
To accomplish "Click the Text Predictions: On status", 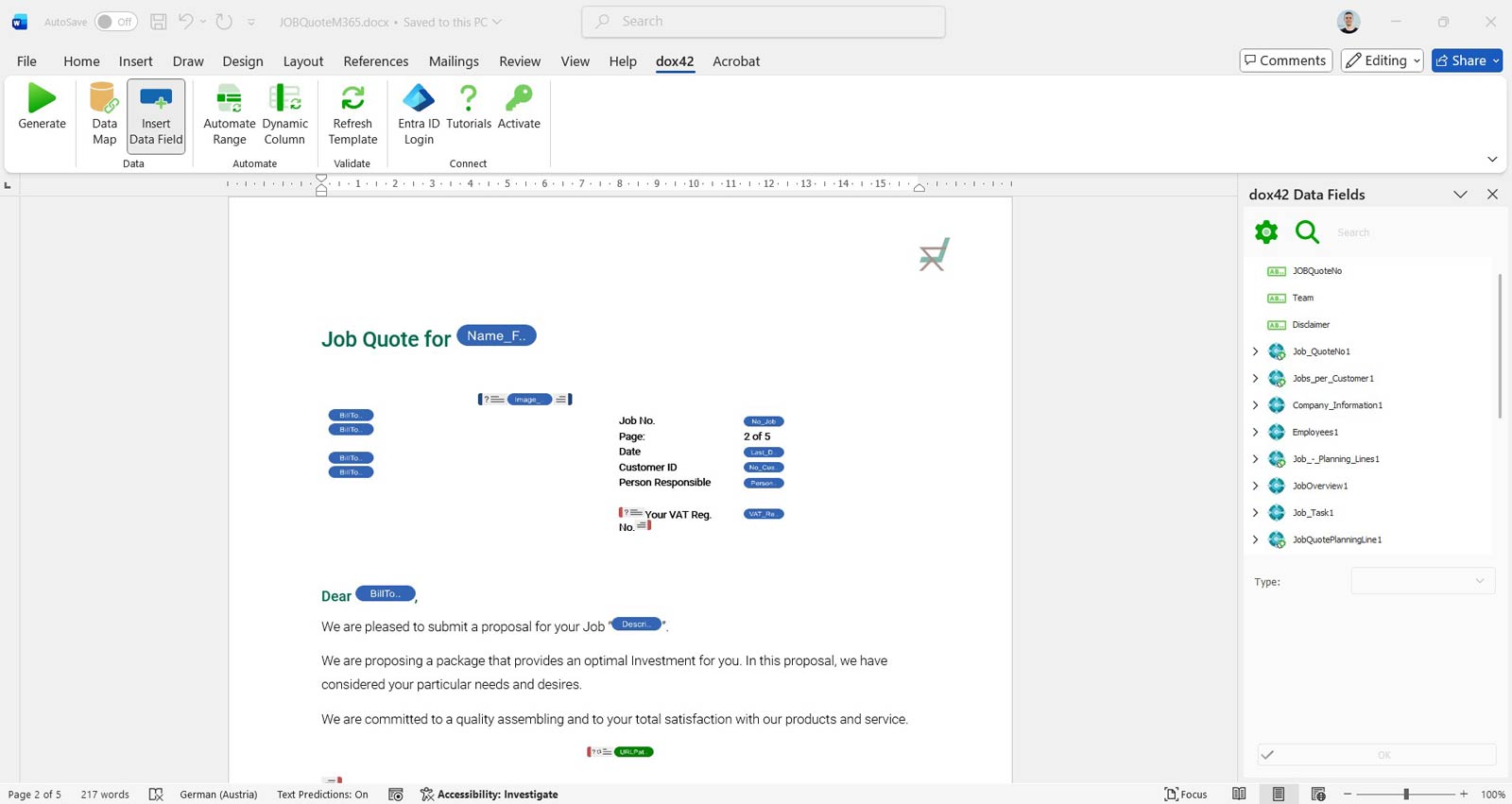I will tap(322, 795).
